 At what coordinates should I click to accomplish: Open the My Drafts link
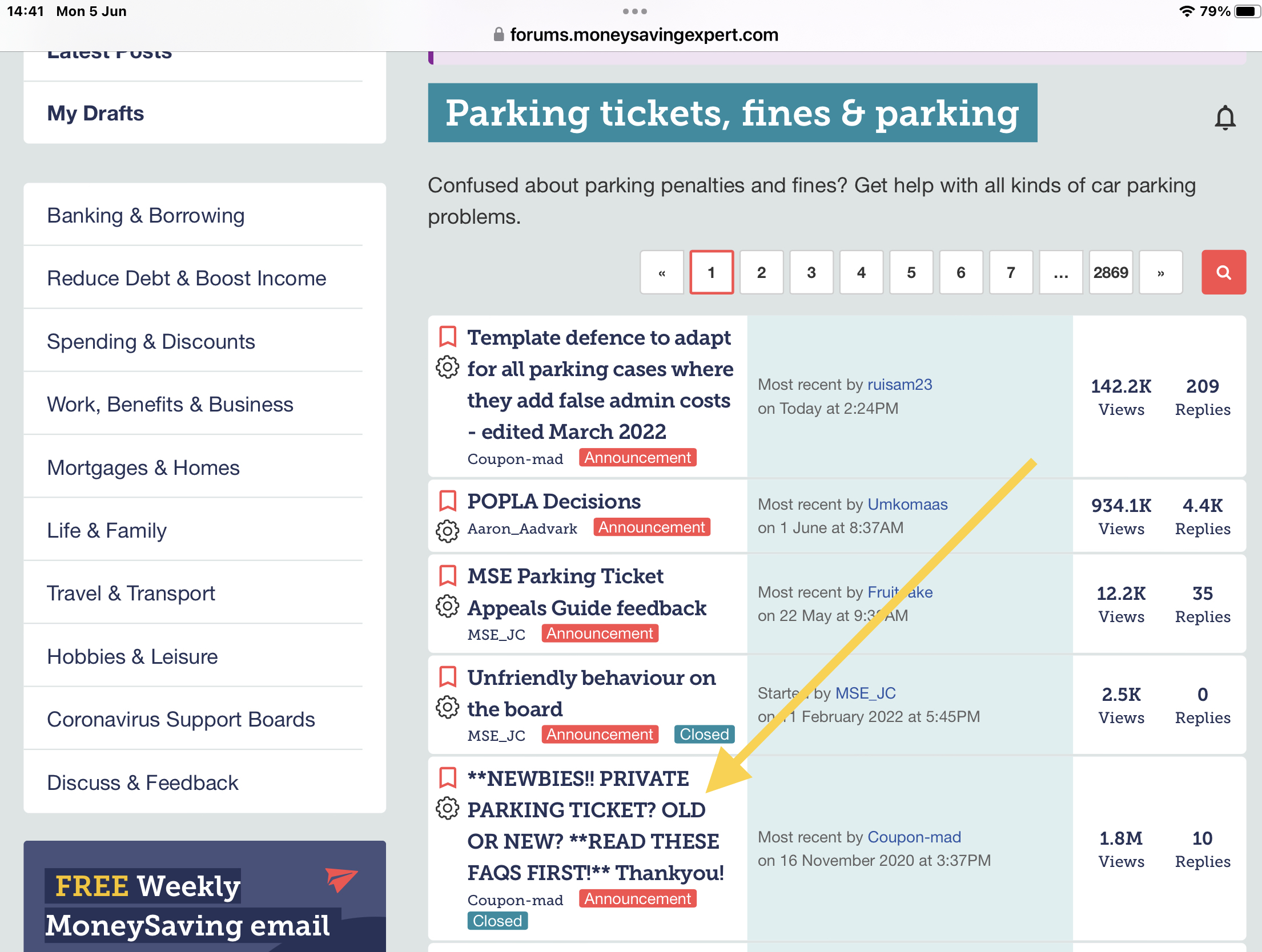[x=95, y=113]
